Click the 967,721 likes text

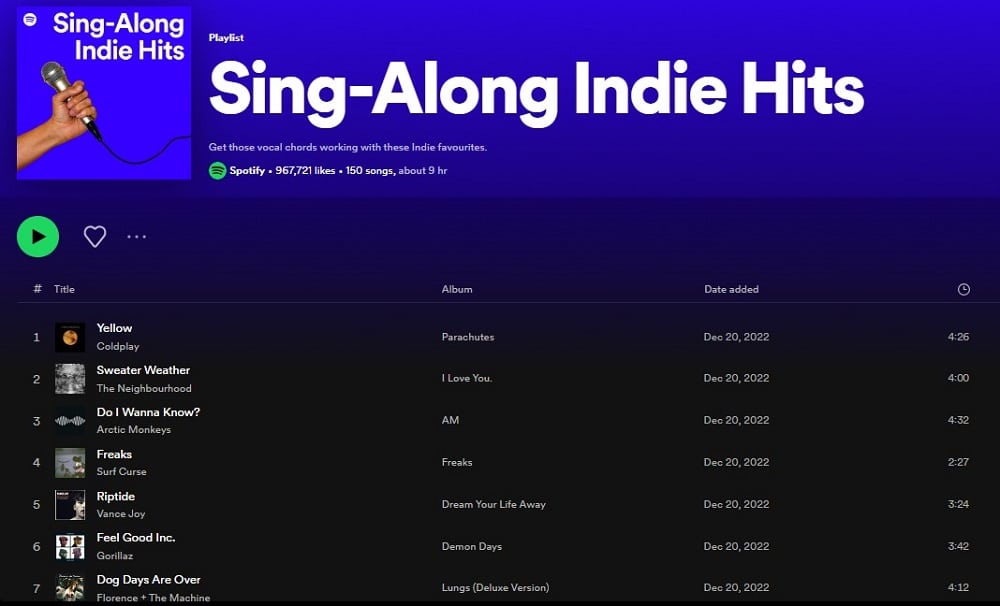[x=305, y=170]
